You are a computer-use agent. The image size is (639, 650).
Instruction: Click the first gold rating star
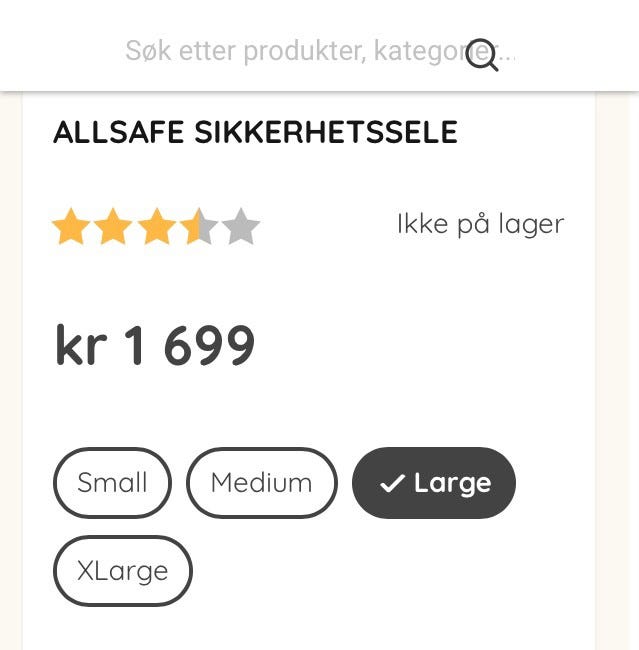point(71,228)
